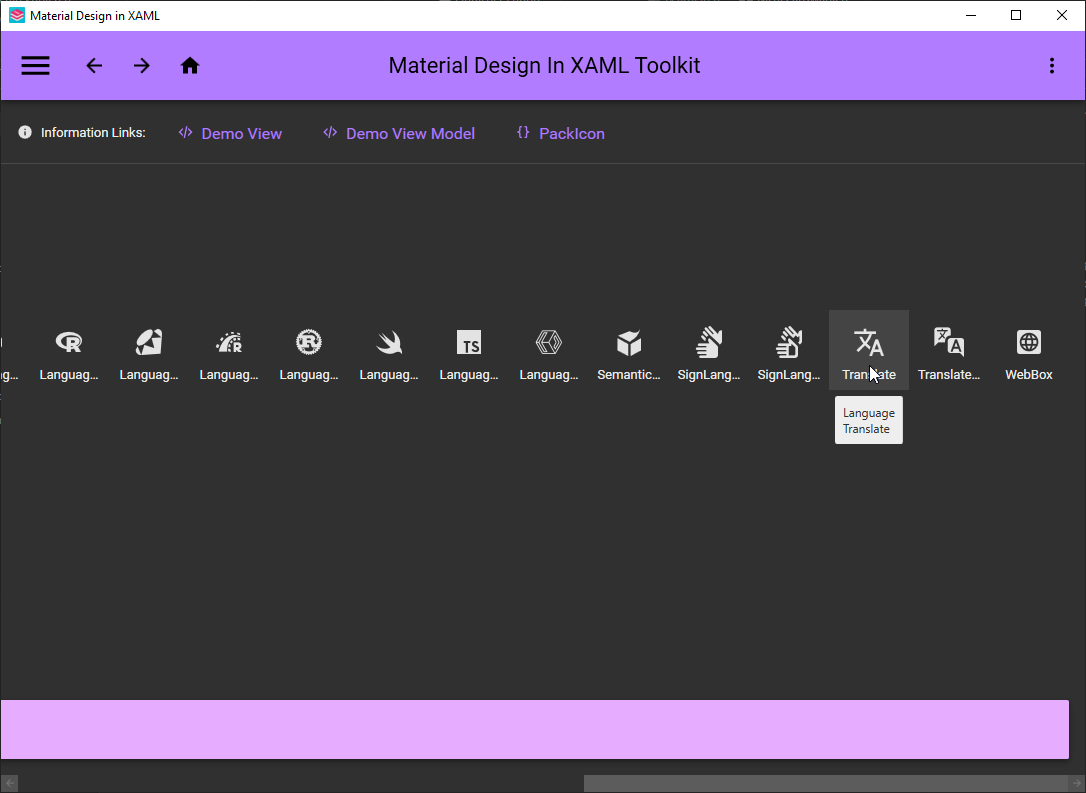
Task: Click the home icon in the toolbar
Action: click(x=190, y=65)
